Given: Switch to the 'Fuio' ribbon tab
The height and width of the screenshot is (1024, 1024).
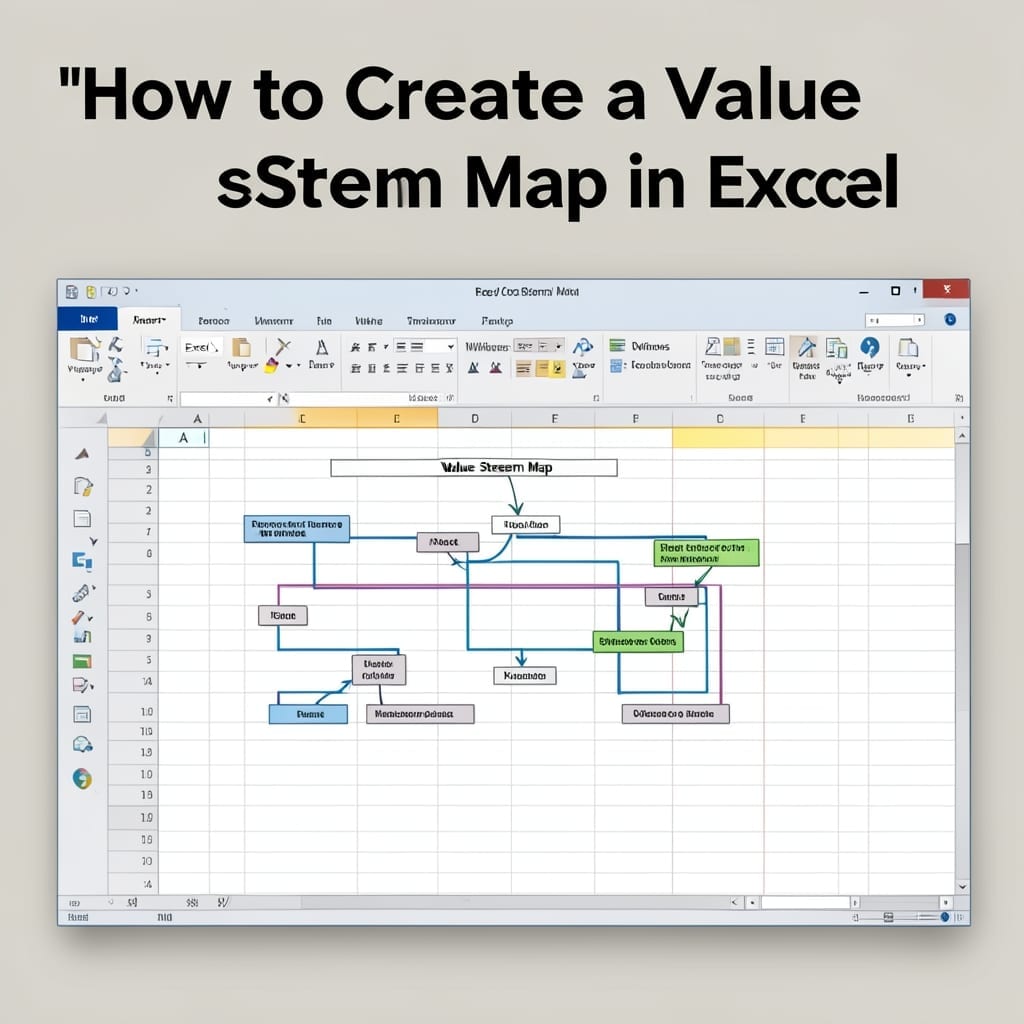Looking at the screenshot, I should point(324,321).
